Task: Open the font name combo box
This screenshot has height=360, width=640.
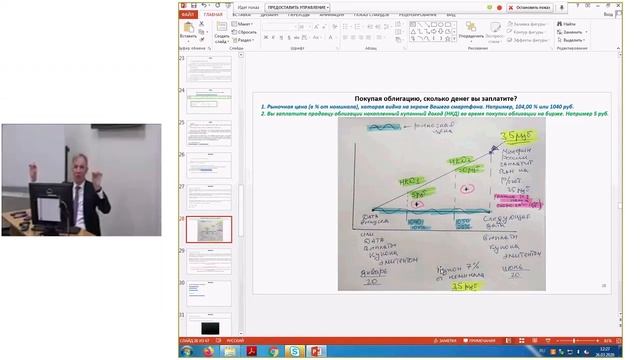Action: (279, 27)
